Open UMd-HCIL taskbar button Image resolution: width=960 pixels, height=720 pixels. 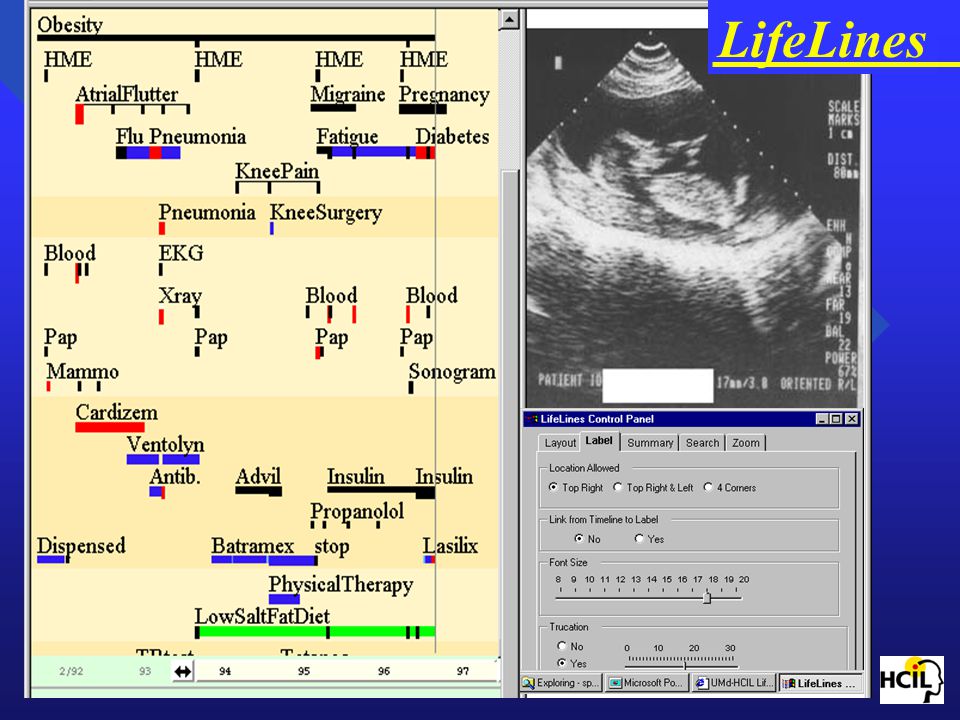point(734,683)
